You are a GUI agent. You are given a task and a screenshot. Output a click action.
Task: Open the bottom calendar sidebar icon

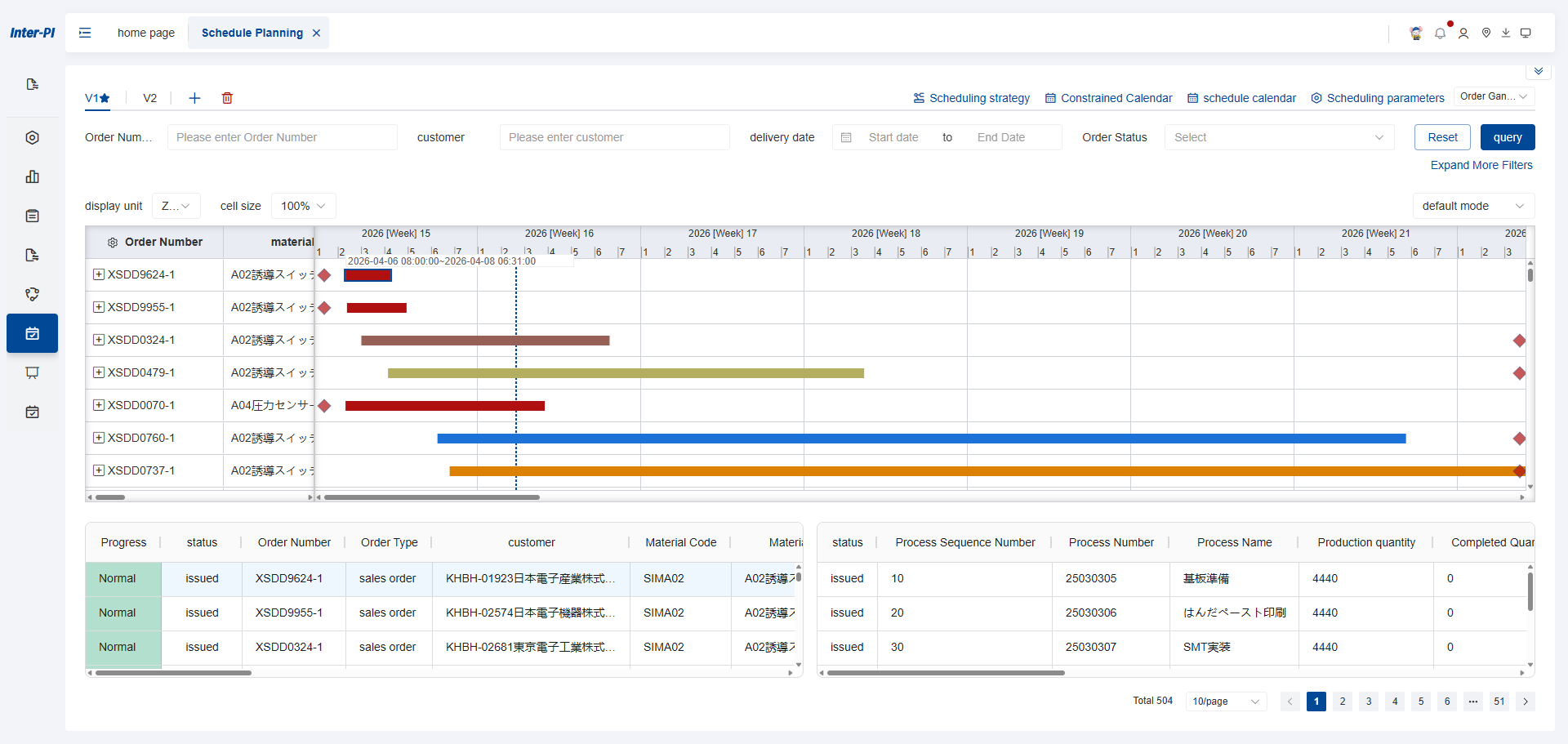tap(33, 412)
